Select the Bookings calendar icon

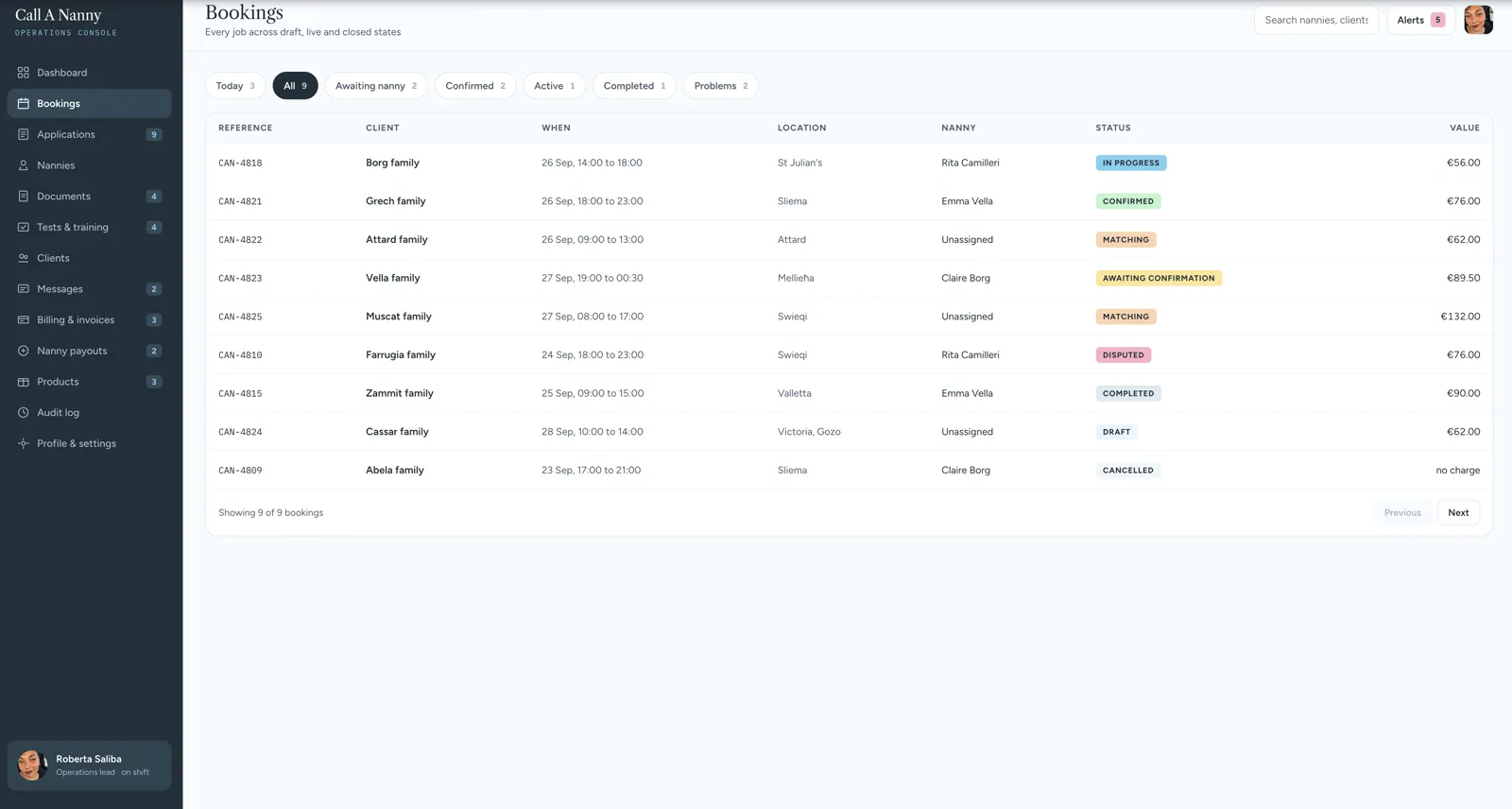point(24,104)
